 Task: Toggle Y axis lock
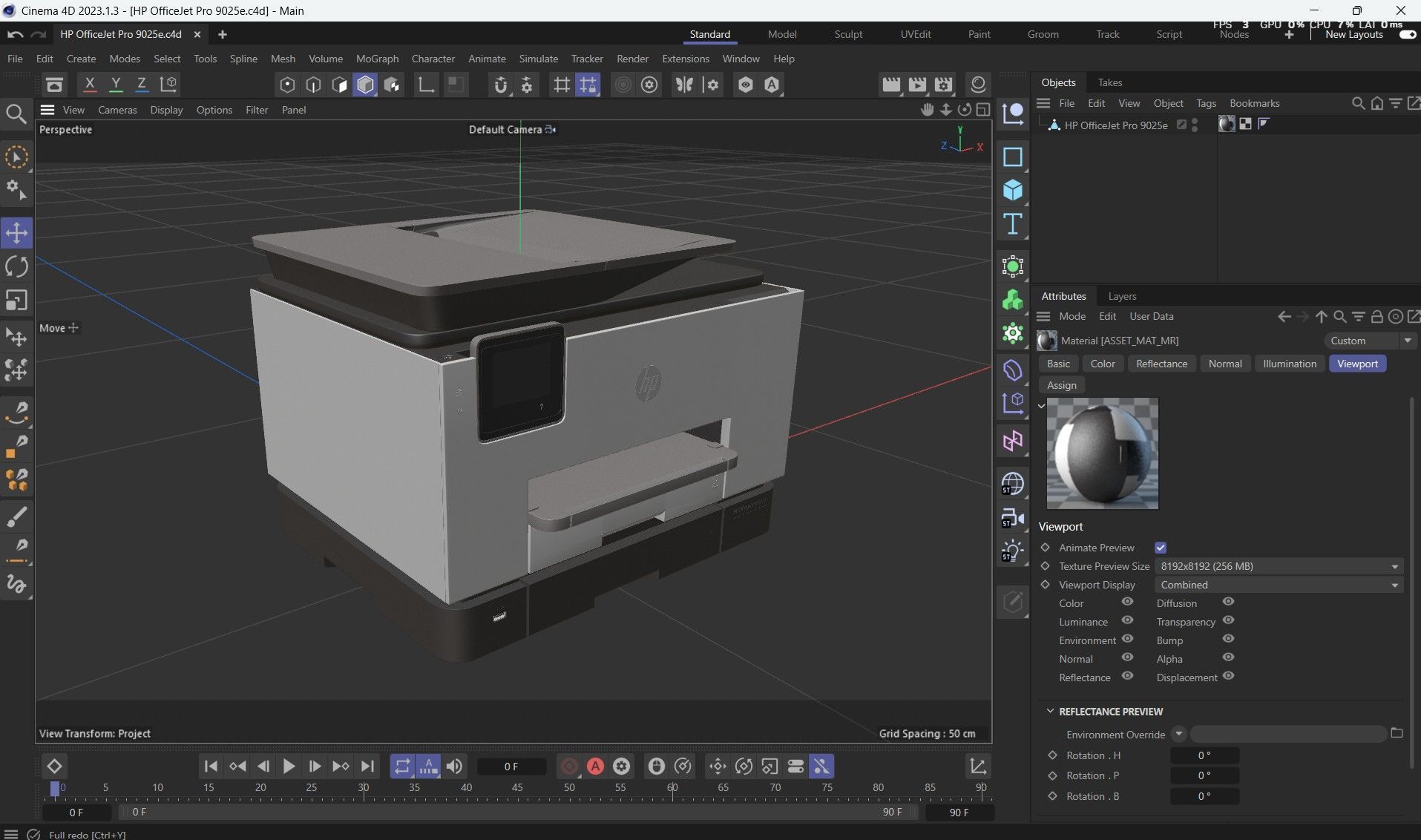(116, 84)
